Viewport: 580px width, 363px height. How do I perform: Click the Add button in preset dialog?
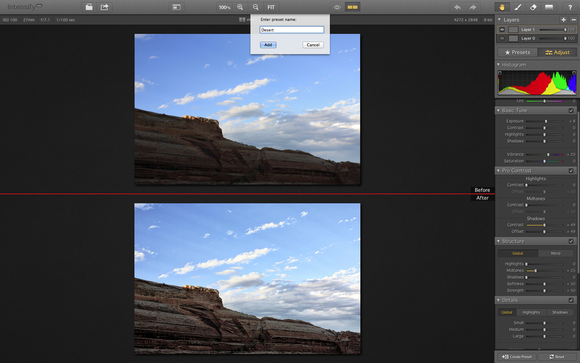(x=268, y=45)
